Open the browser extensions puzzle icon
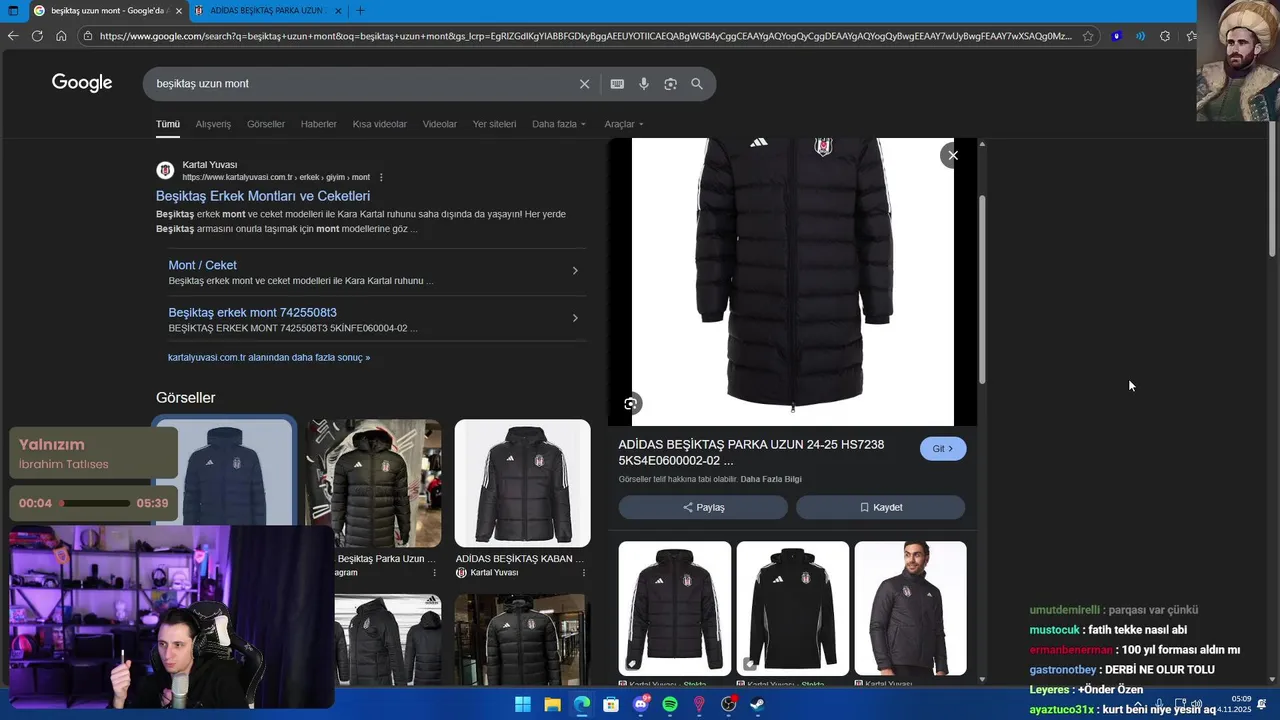The image size is (1280, 720). (1165, 36)
